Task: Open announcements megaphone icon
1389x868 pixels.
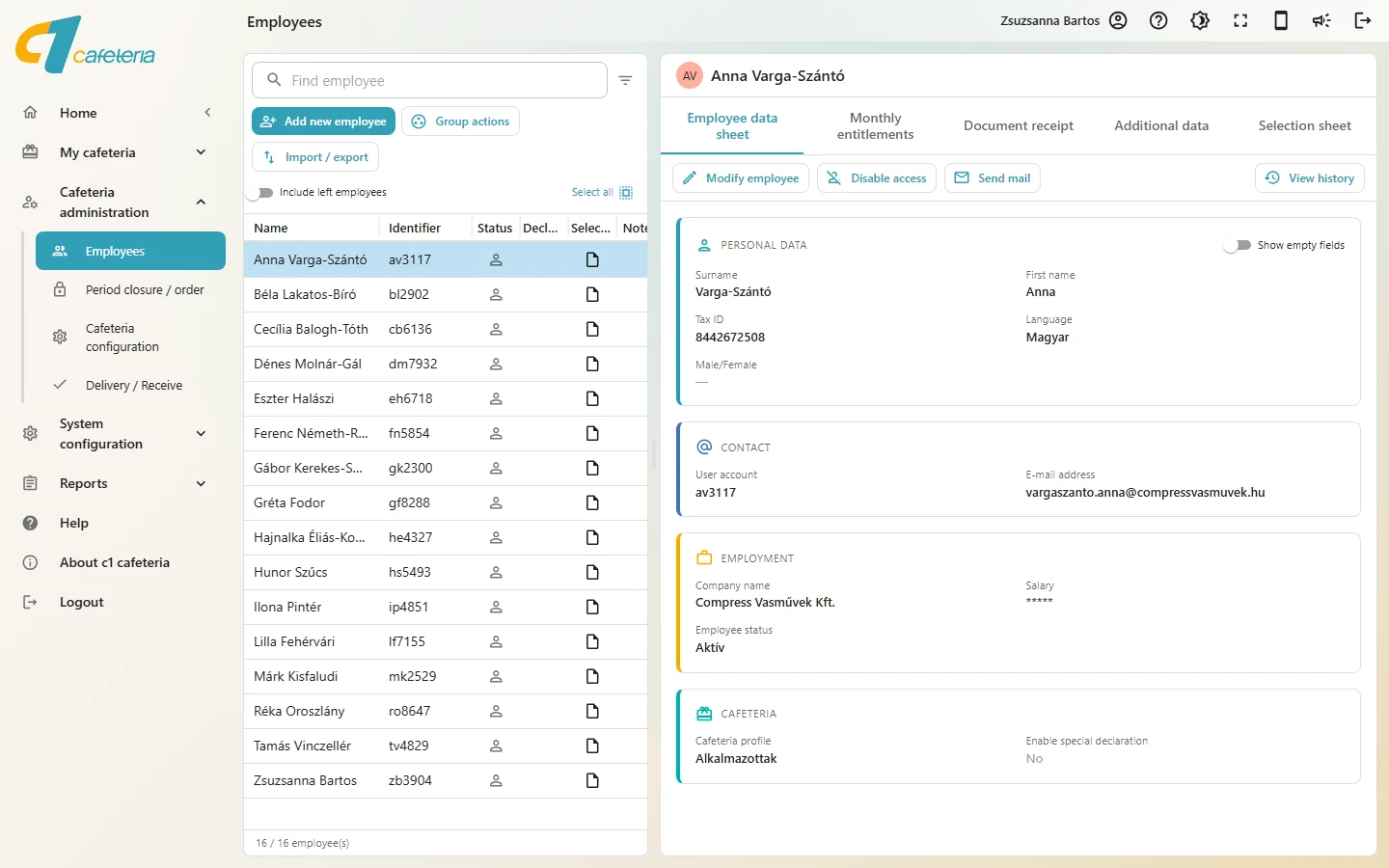Action: tap(1321, 20)
